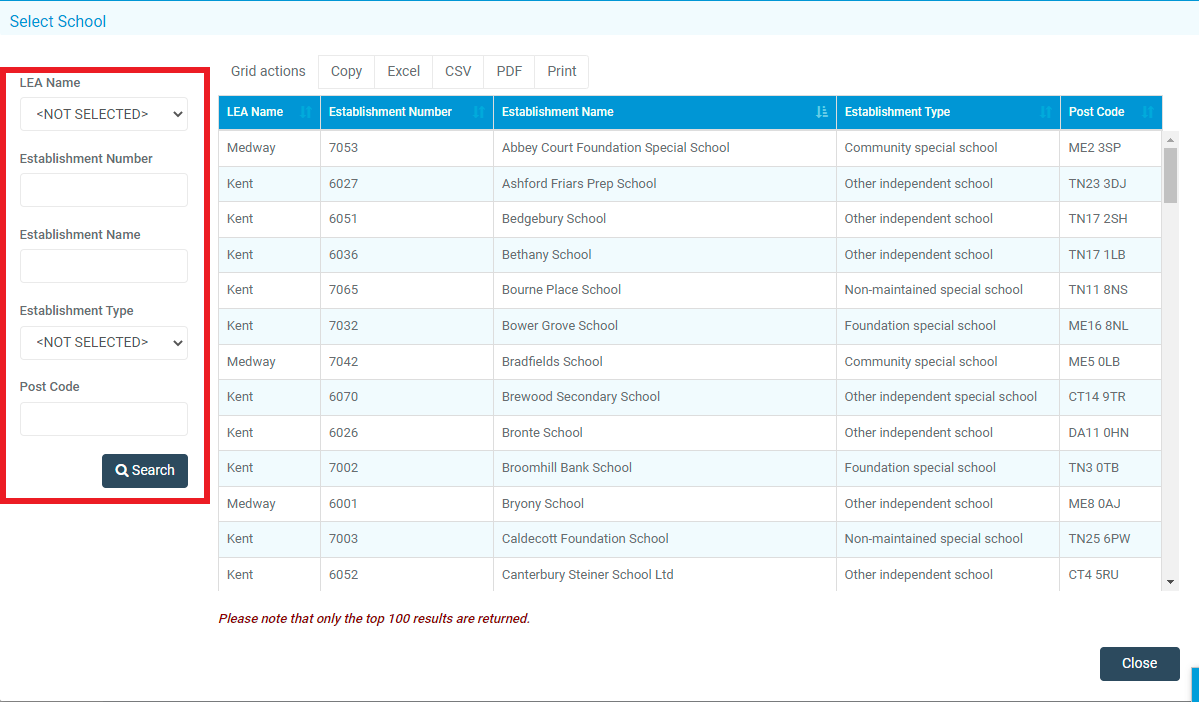
Task: Open the Bethany School link
Action: coord(546,254)
